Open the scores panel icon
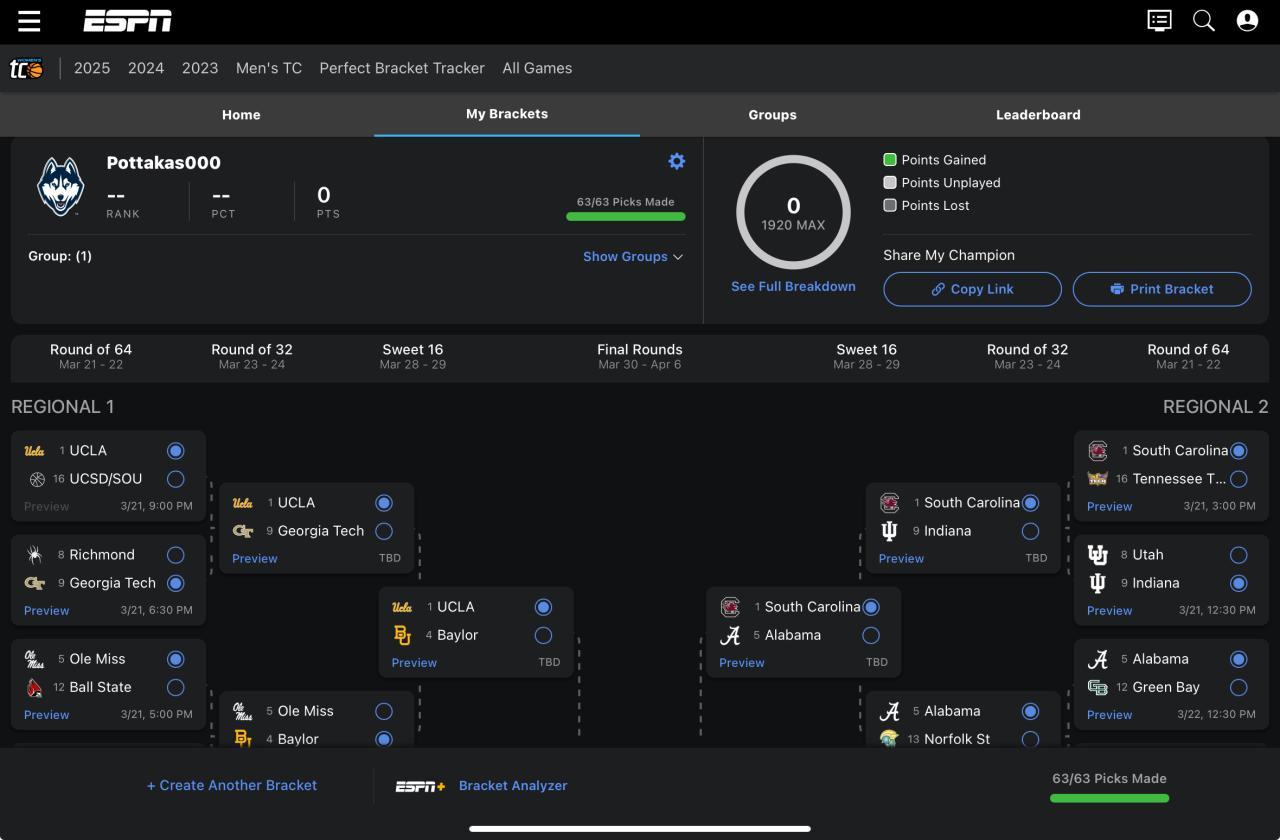 coord(1159,21)
